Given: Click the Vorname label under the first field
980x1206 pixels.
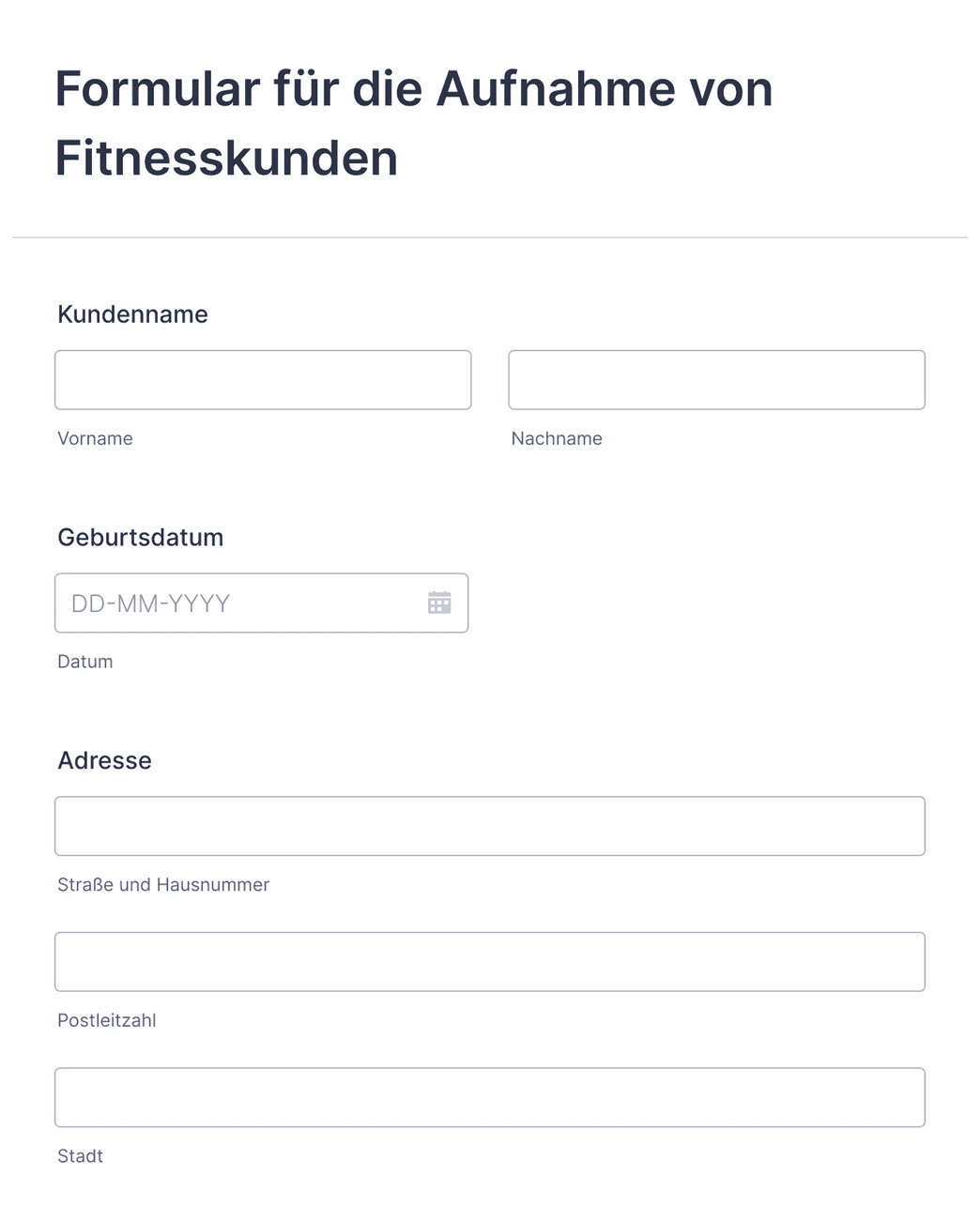Looking at the screenshot, I should pos(95,438).
